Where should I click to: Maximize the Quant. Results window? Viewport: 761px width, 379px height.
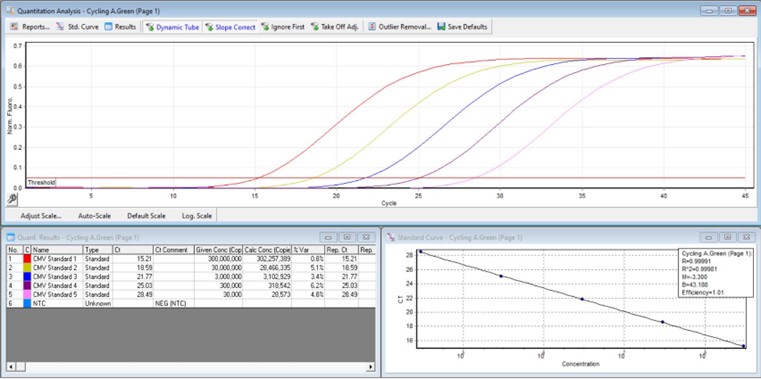(347, 237)
